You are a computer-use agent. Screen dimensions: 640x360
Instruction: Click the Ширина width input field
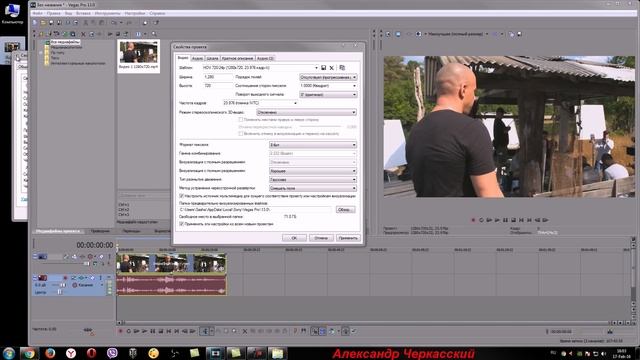click(218, 77)
